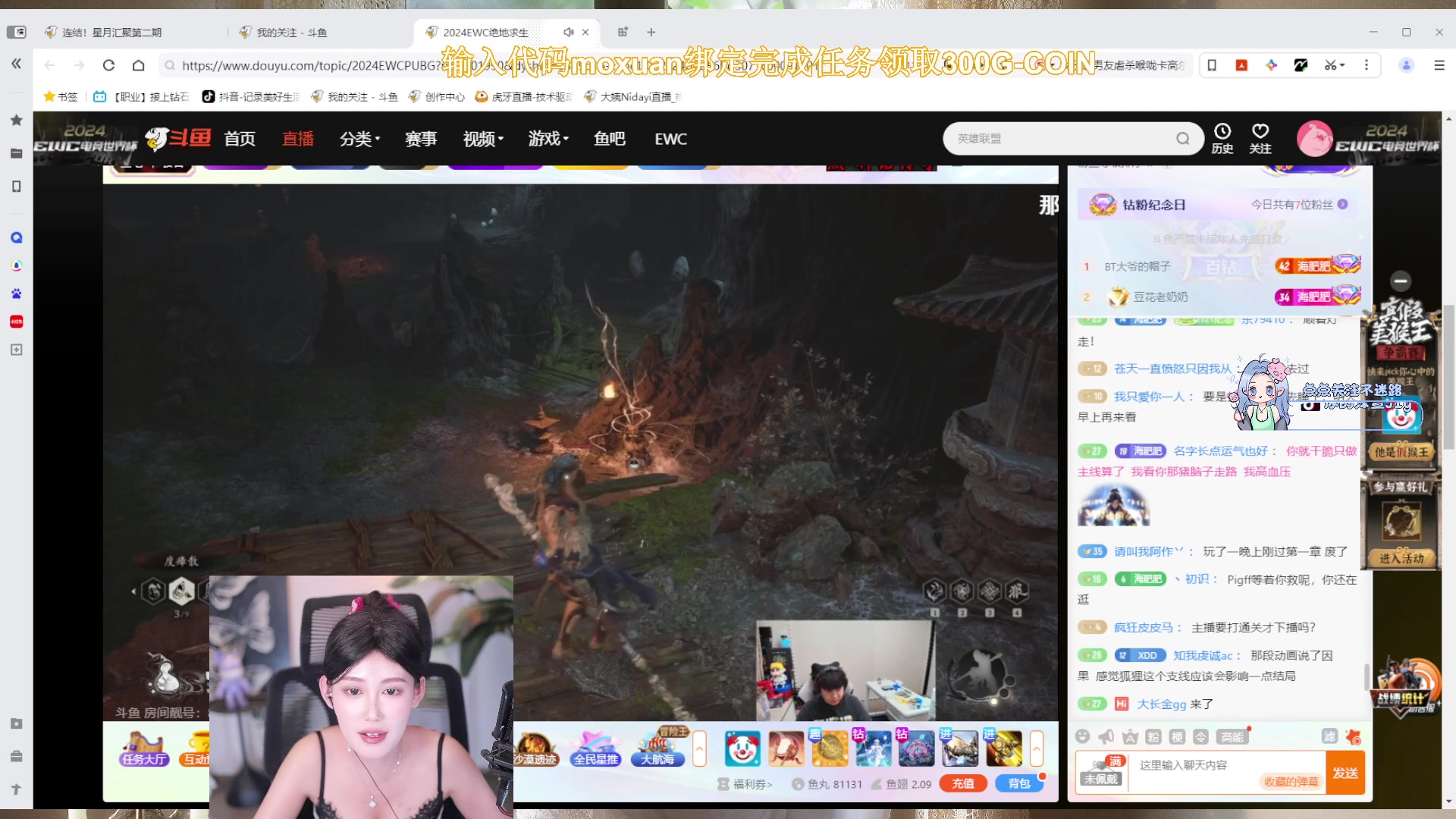
Task: Go to the browser home page icon
Action: [138, 65]
